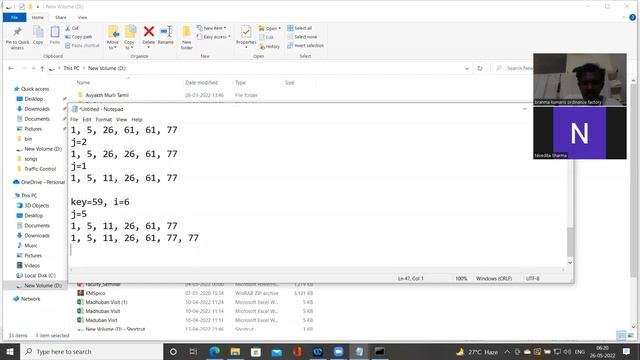The height and width of the screenshot is (360, 640).
Task: Open File Explorer from taskbar
Action: click(235, 351)
